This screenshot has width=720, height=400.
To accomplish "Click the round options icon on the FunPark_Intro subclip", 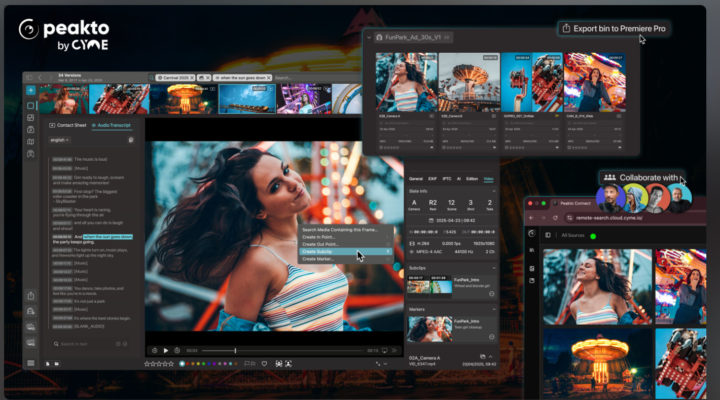I will pyautogui.click(x=492, y=293).
